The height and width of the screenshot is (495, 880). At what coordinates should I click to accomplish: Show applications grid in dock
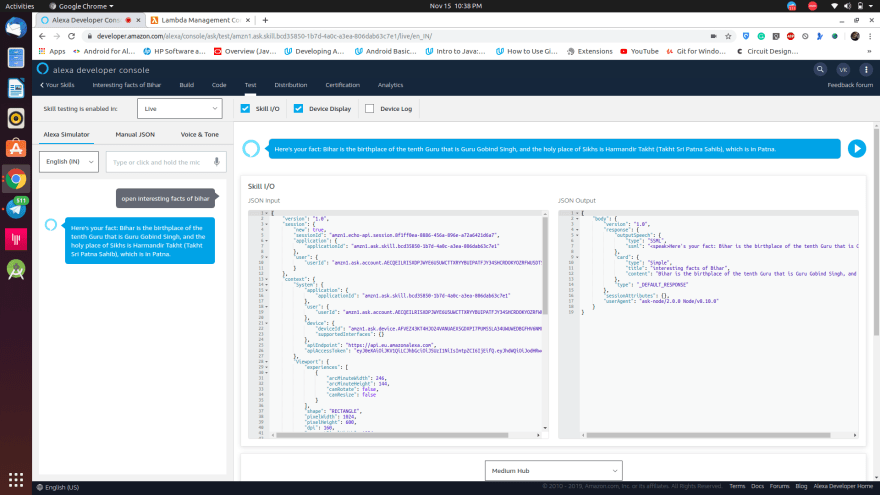click(16, 480)
